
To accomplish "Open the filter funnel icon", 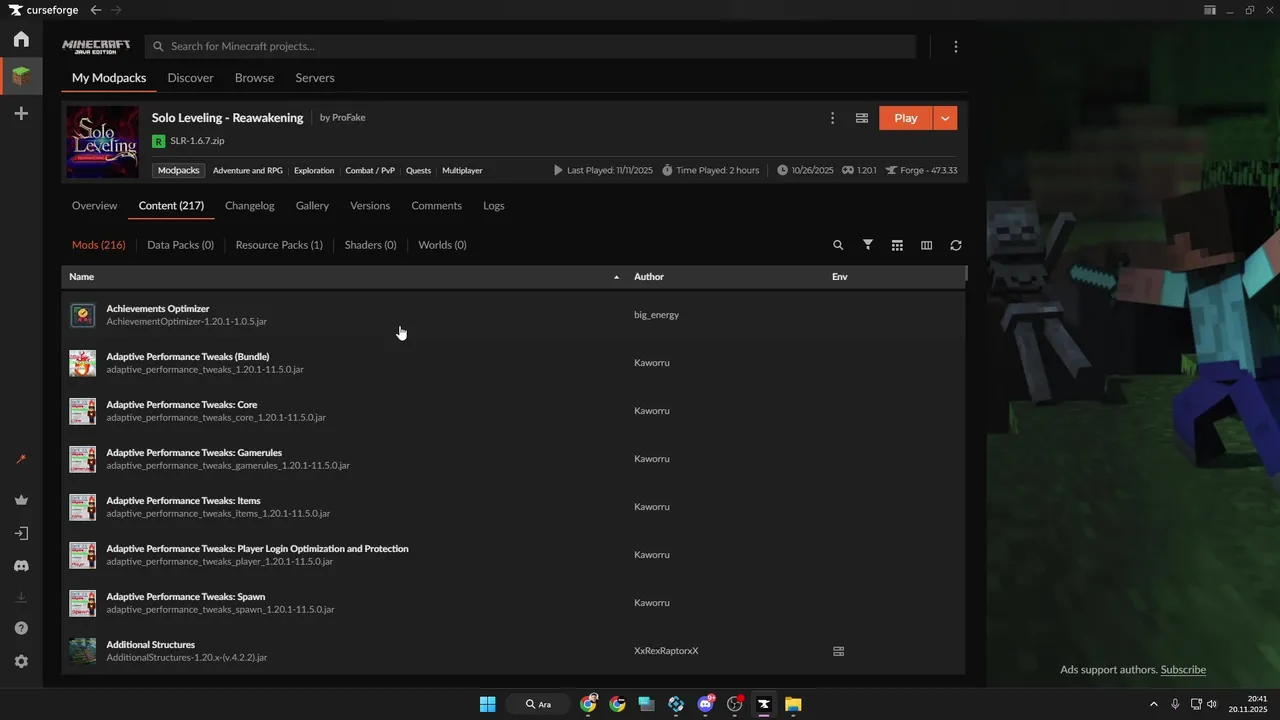I will [868, 245].
